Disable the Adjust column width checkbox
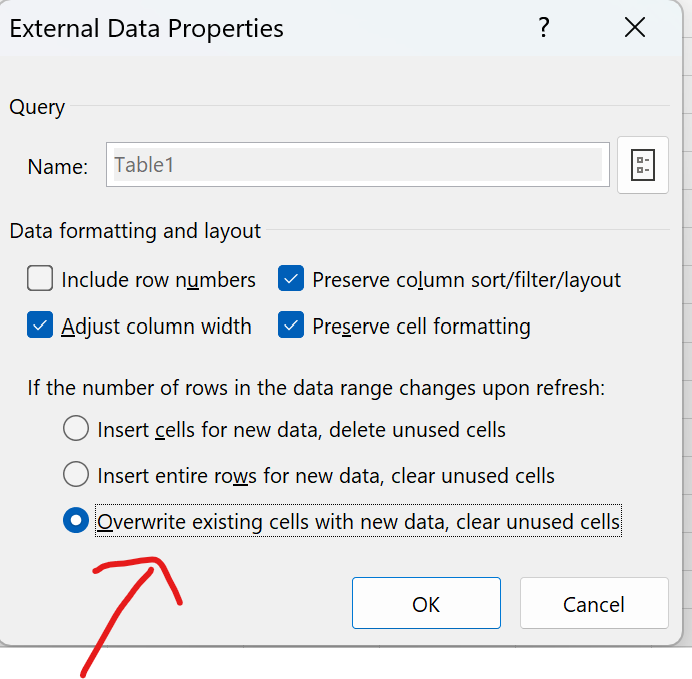This screenshot has height=679, width=692. (41, 326)
